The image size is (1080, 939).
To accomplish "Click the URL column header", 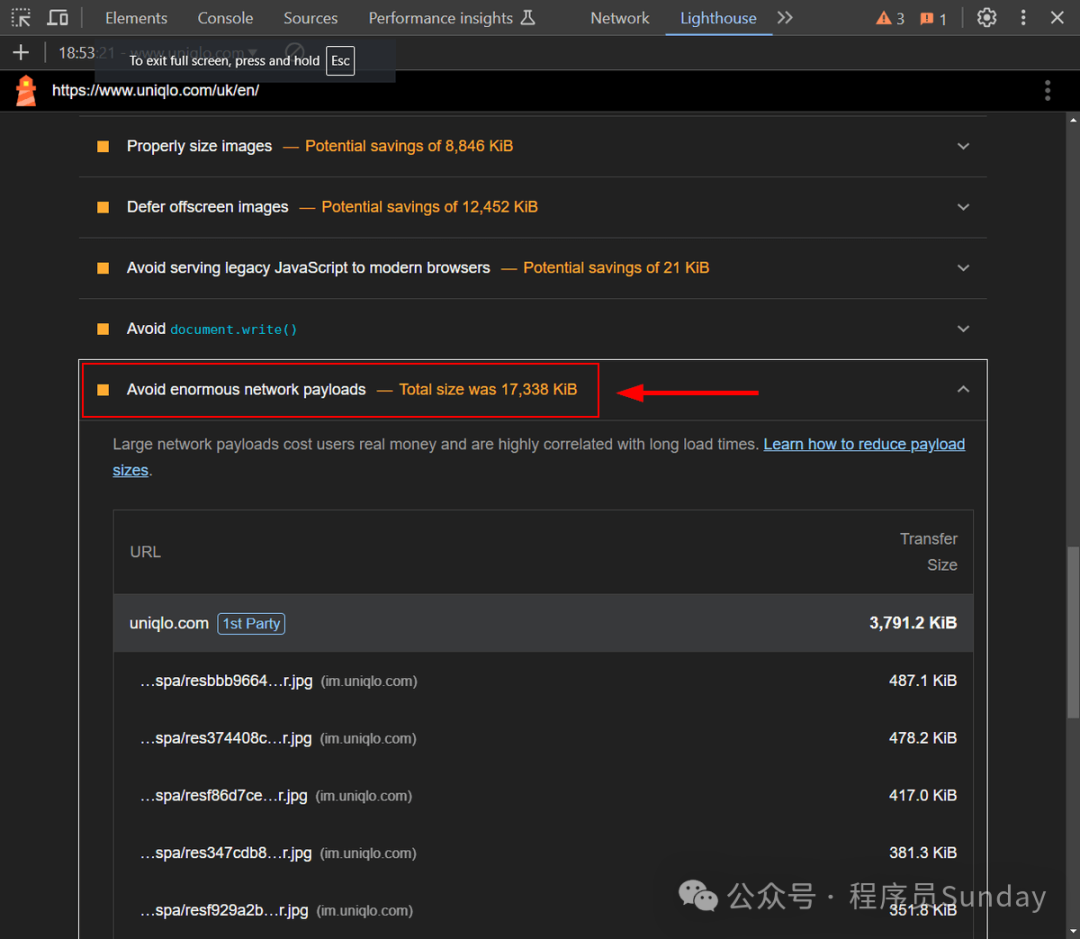I will [x=145, y=552].
